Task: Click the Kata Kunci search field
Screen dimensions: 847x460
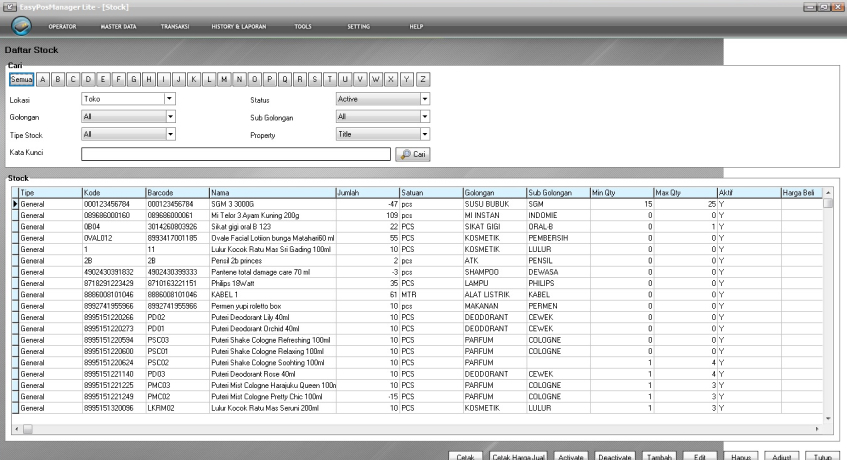Action: click(x=235, y=154)
